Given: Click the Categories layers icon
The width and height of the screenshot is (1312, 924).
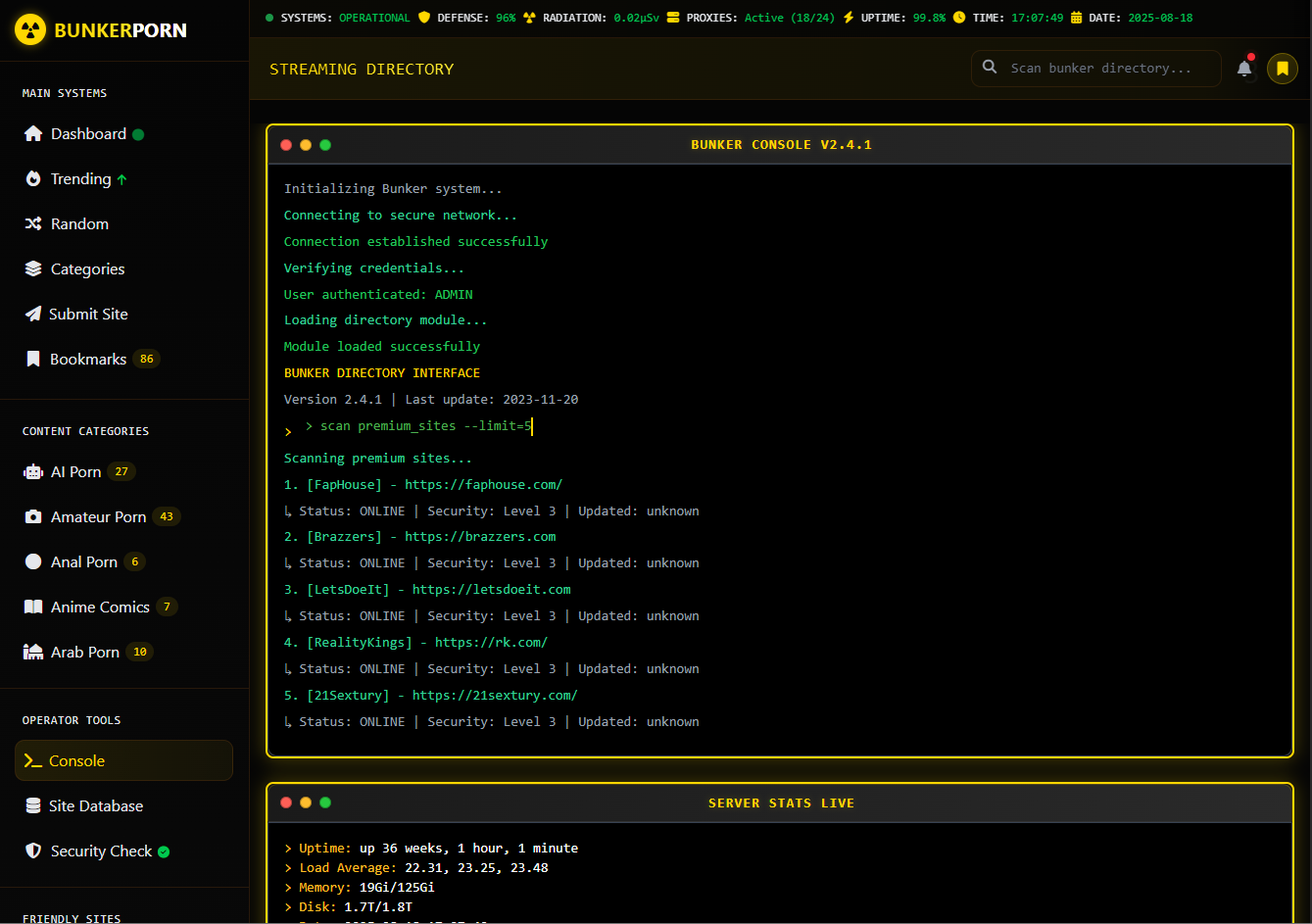Looking at the screenshot, I should click(x=33, y=268).
